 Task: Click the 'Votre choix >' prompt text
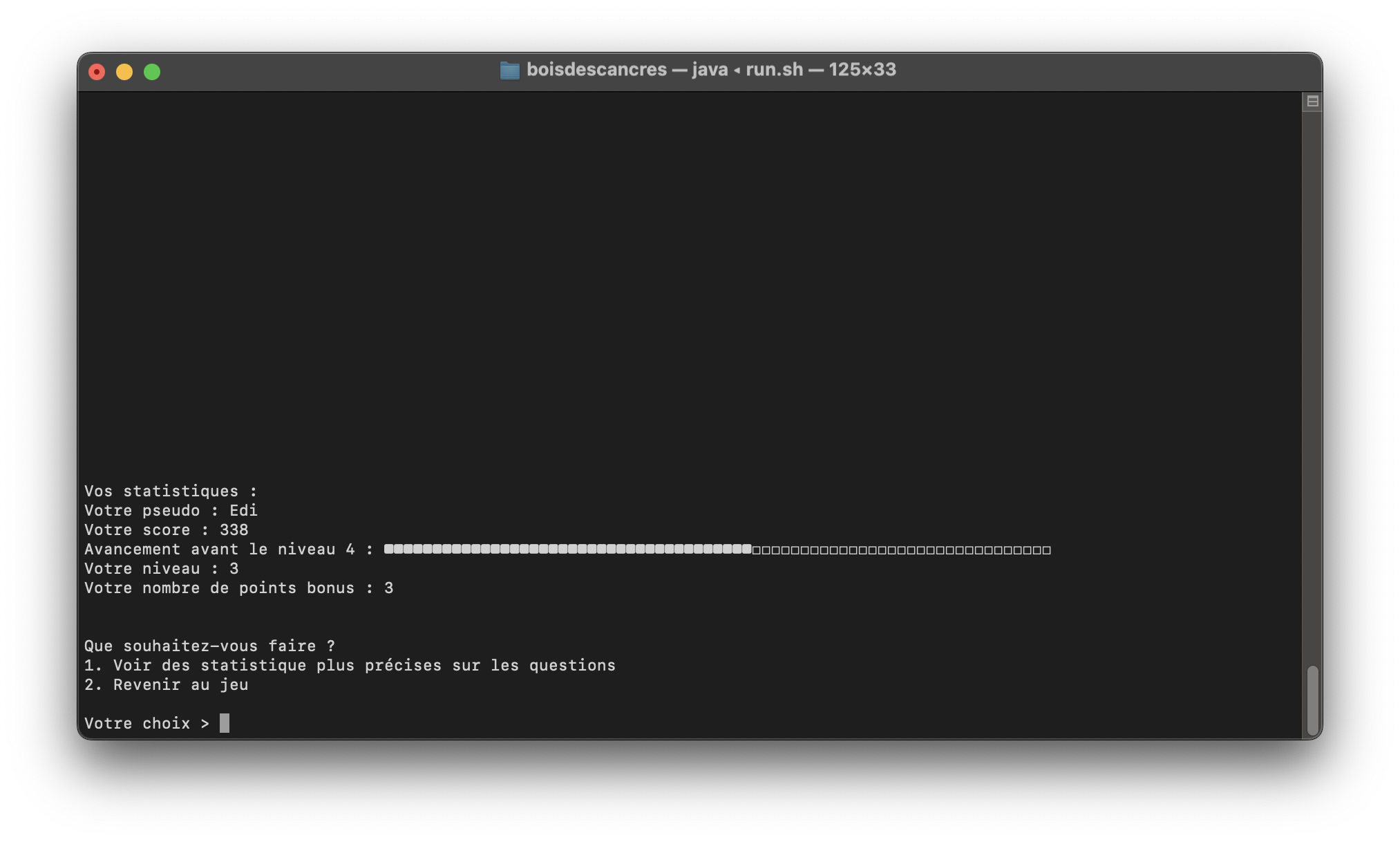click(x=146, y=723)
